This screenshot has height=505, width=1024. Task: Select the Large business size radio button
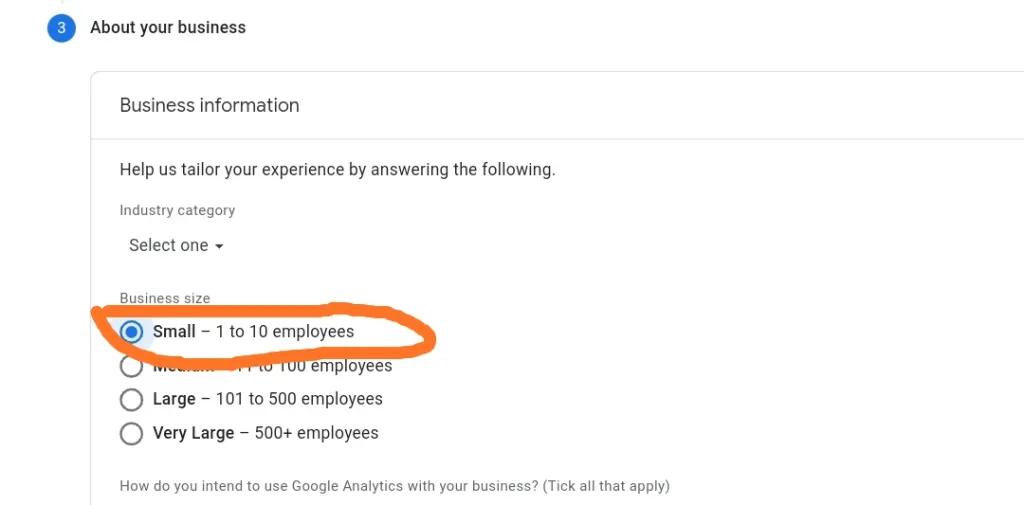pyautogui.click(x=131, y=399)
